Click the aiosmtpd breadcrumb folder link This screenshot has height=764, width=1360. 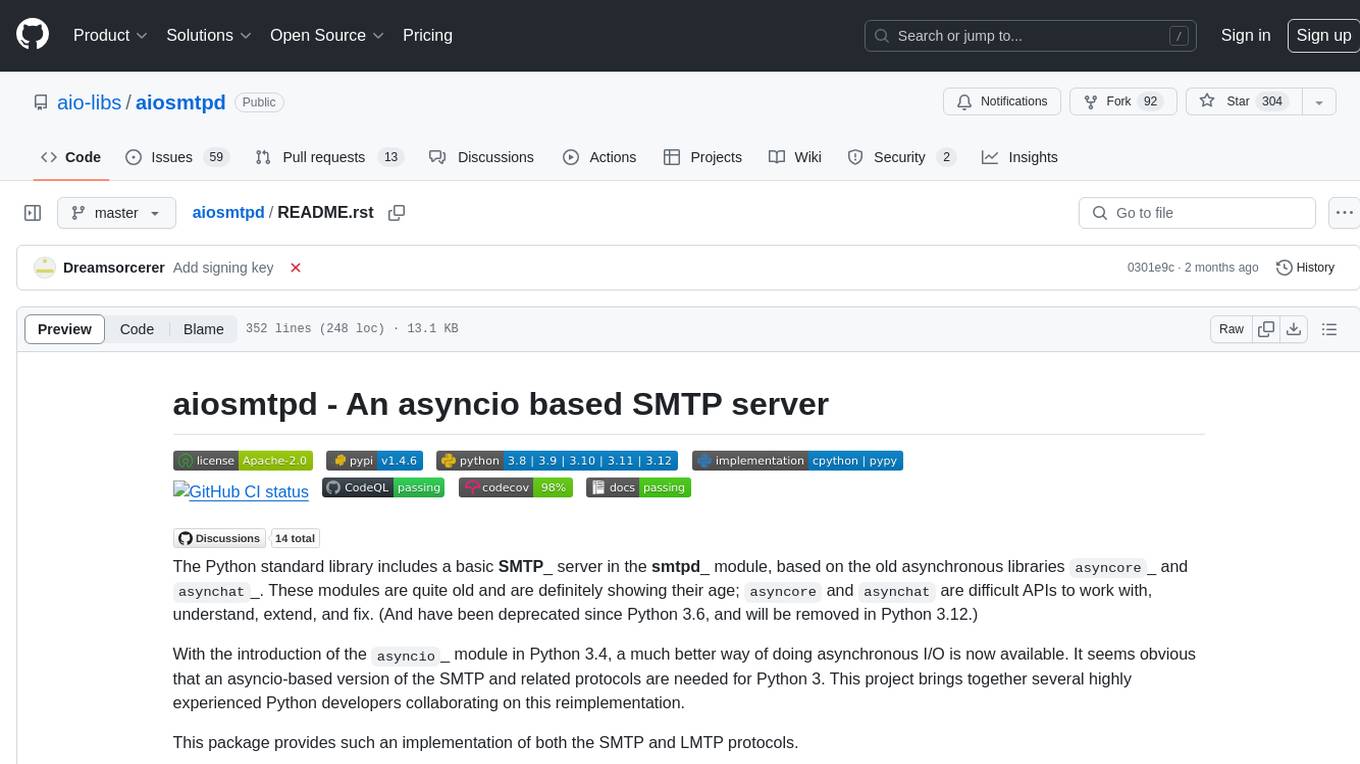(228, 213)
